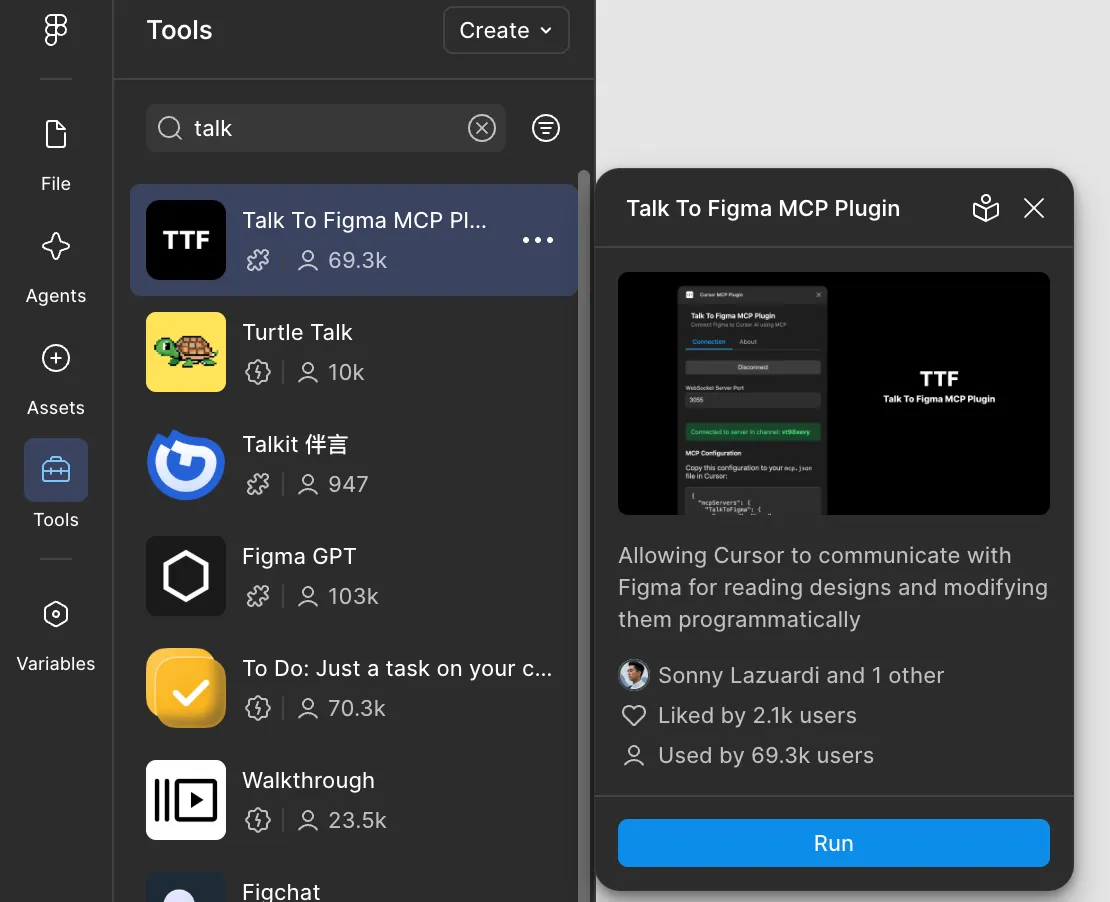The height and width of the screenshot is (902, 1110).
Task: Open the filter options icon
Action: click(x=546, y=128)
